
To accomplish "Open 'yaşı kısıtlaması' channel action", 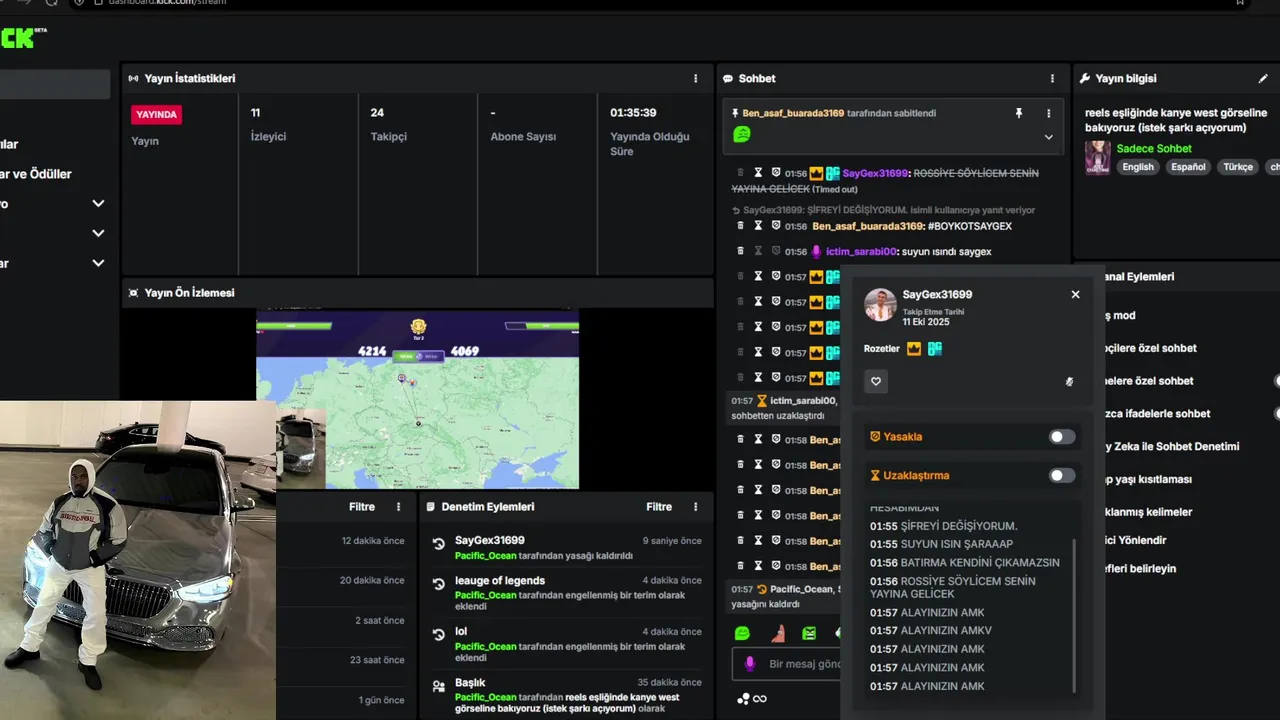I will point(1147,479).
